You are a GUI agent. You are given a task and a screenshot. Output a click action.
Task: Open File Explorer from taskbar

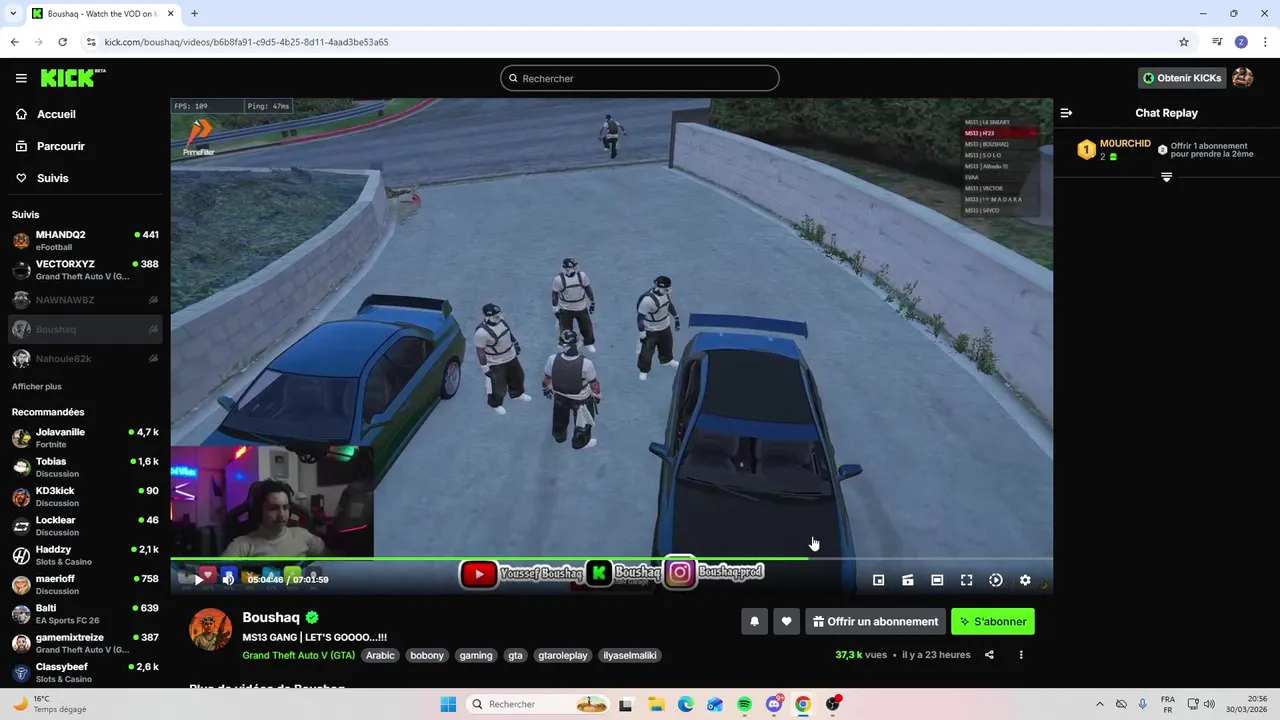tap(655, 704)
